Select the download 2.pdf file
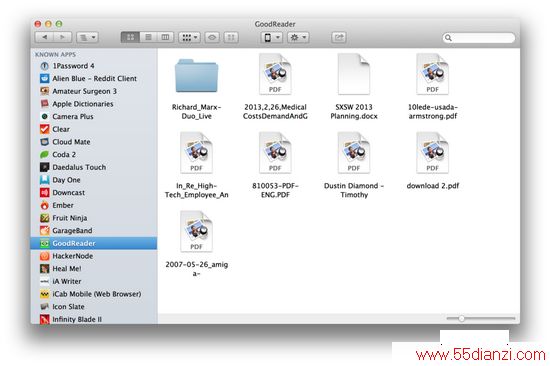This screenshot has width=550, height=366. pos(432,161)
